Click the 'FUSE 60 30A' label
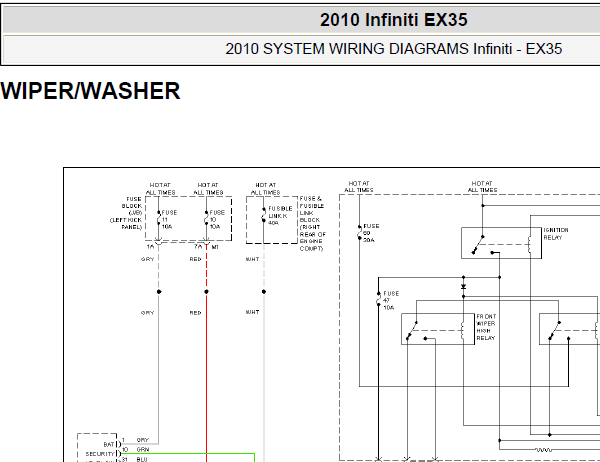This screenshot has height=462, width=600. tap(371, 233)
